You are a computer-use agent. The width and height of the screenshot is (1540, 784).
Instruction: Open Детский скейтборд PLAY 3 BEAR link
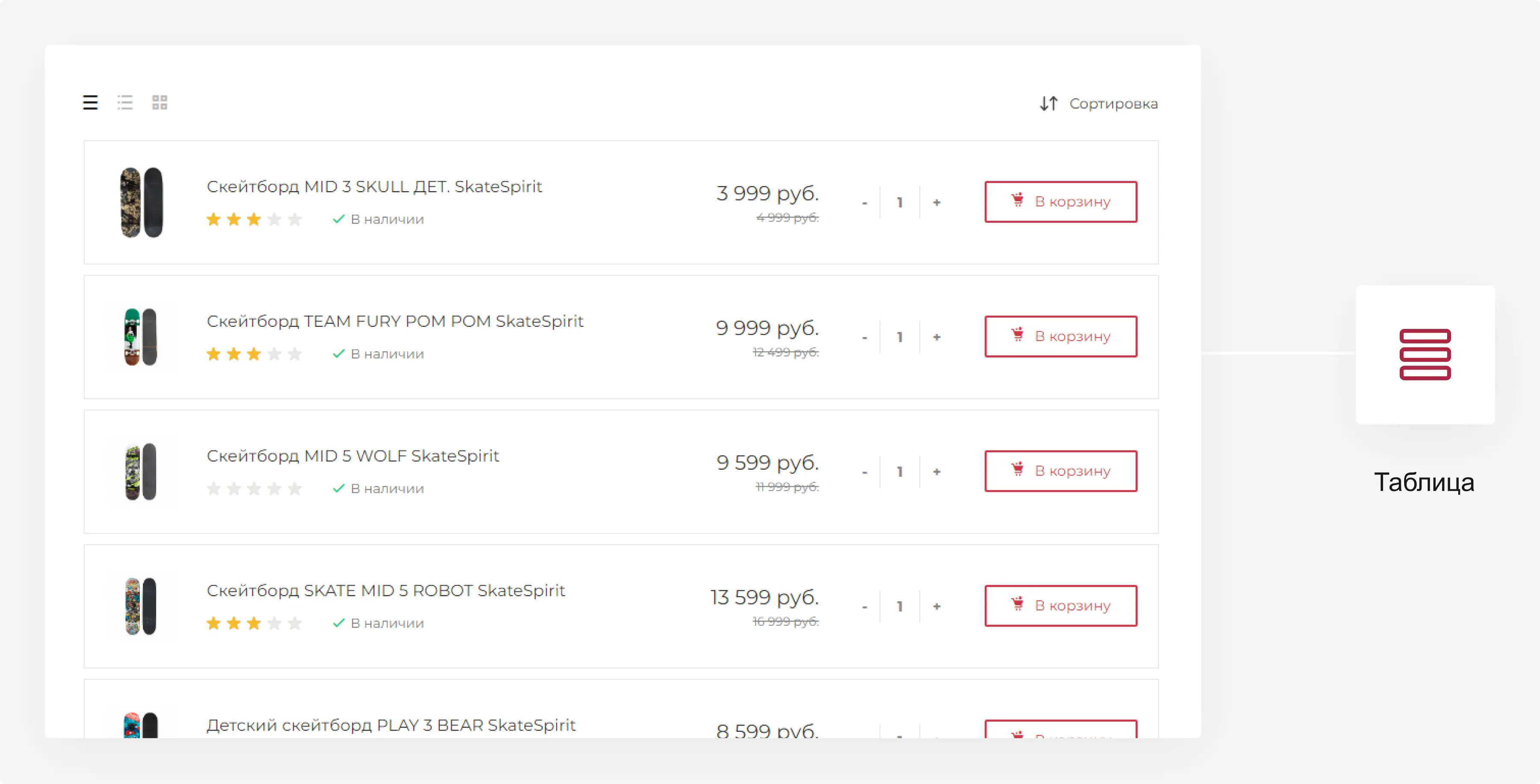click(391, 725)
